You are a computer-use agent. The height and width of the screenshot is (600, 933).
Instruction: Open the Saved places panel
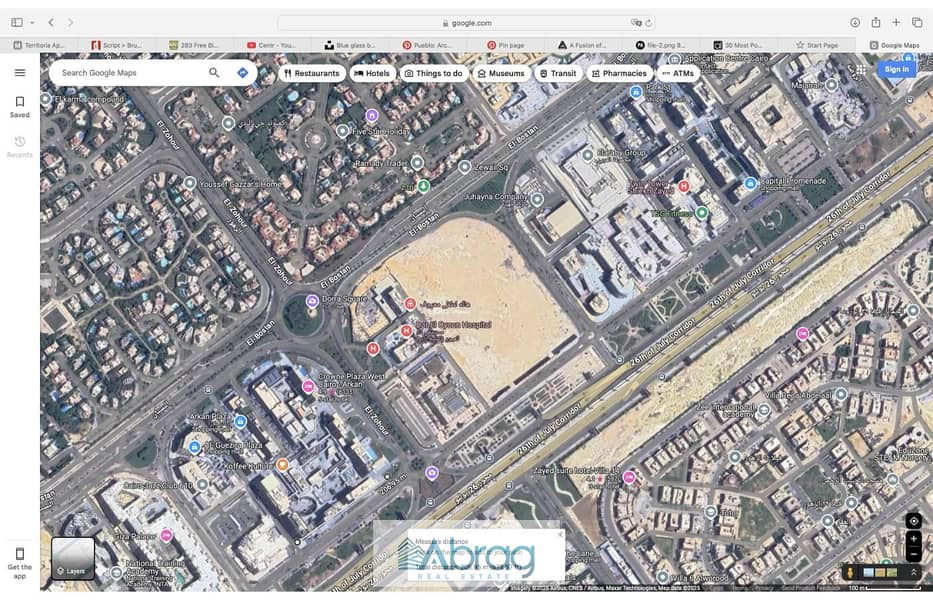19,106
